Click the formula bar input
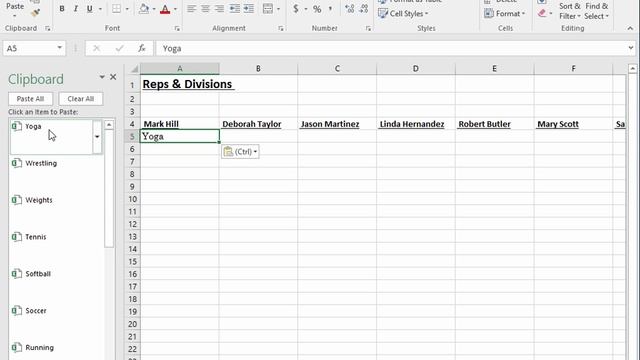 (391, 48)
